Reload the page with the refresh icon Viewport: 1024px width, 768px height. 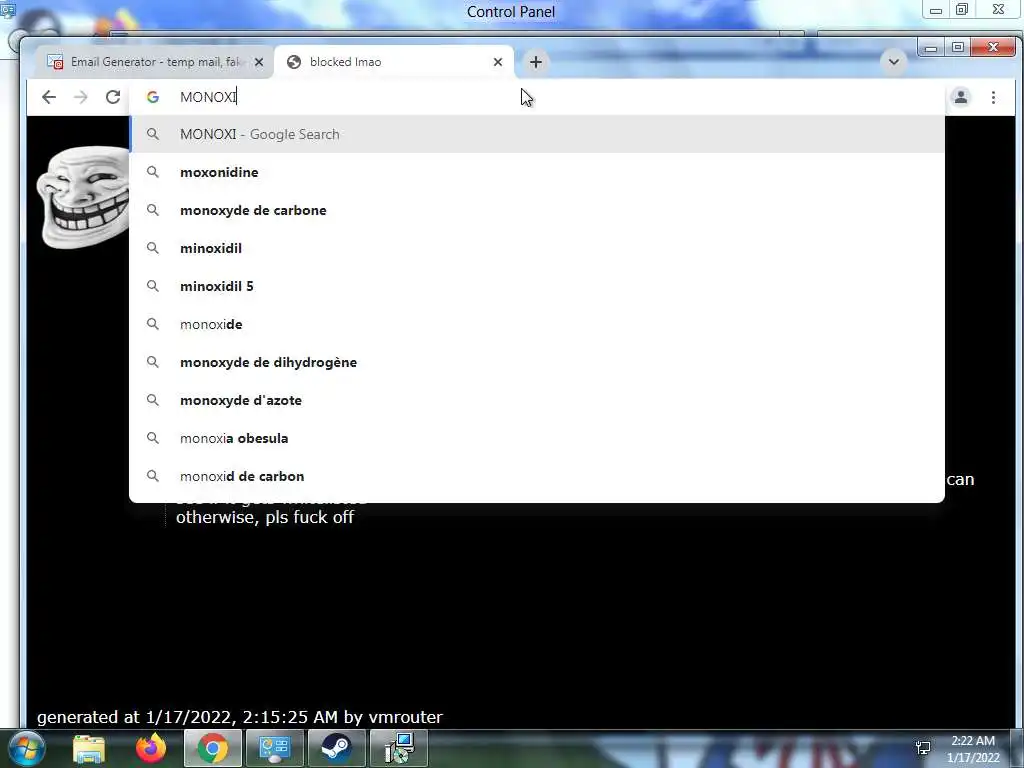pyautogui.click(x=113, y=97)
